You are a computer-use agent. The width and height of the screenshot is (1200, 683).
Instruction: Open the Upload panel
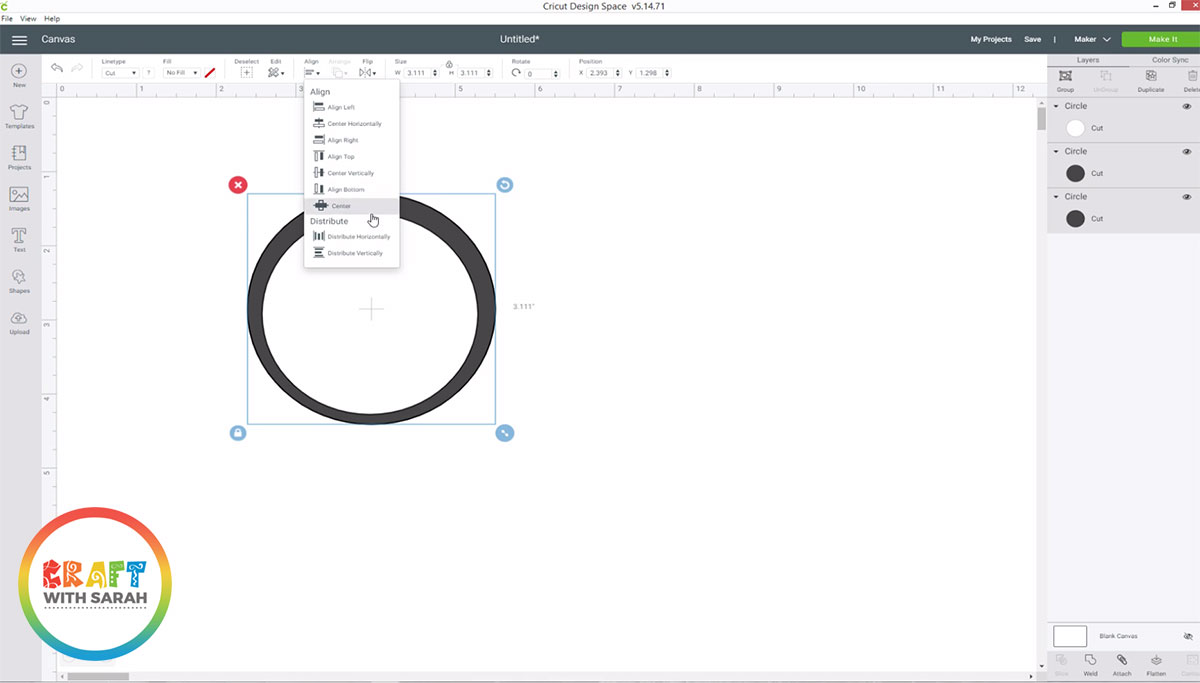coord(19,322)
